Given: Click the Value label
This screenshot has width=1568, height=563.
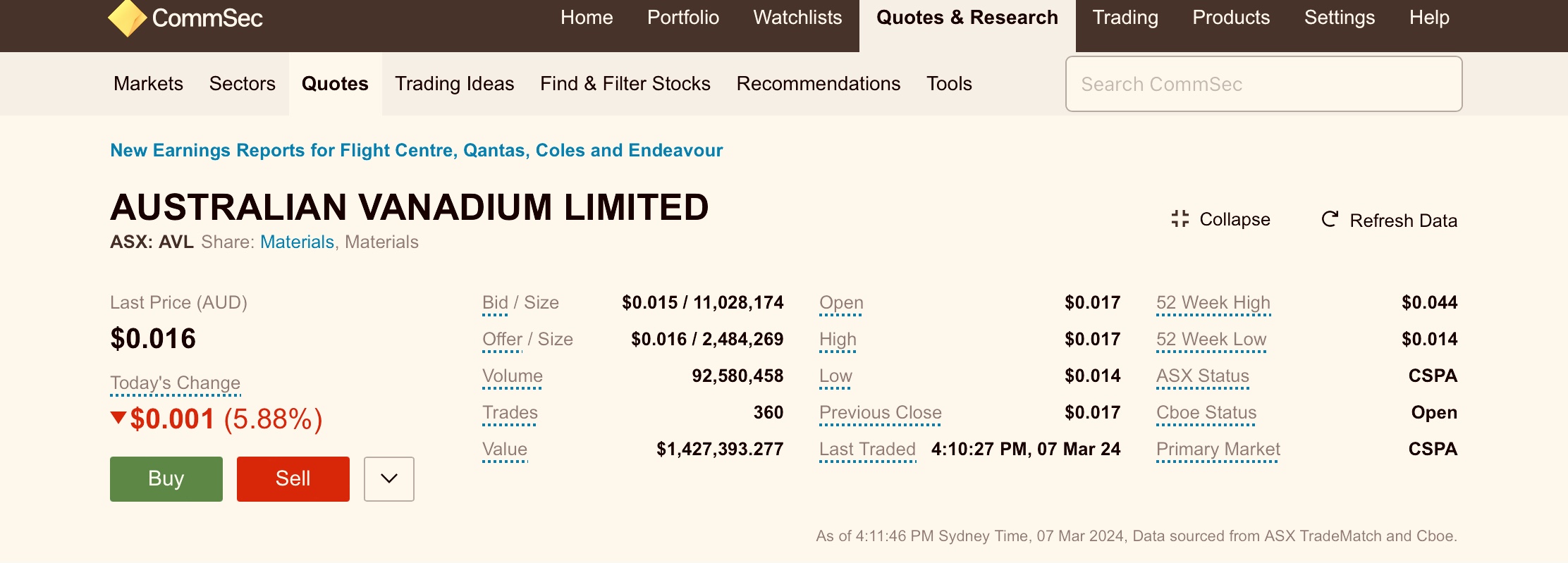Looking at the screenshot, I should [x=505, y=449].
